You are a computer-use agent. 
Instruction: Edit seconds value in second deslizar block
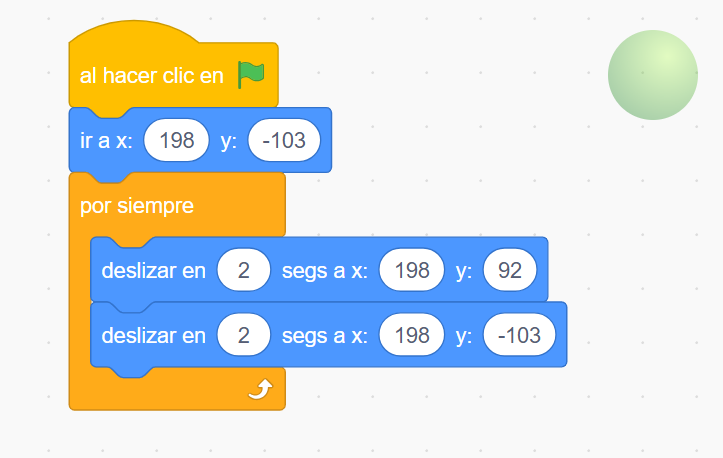244,335
